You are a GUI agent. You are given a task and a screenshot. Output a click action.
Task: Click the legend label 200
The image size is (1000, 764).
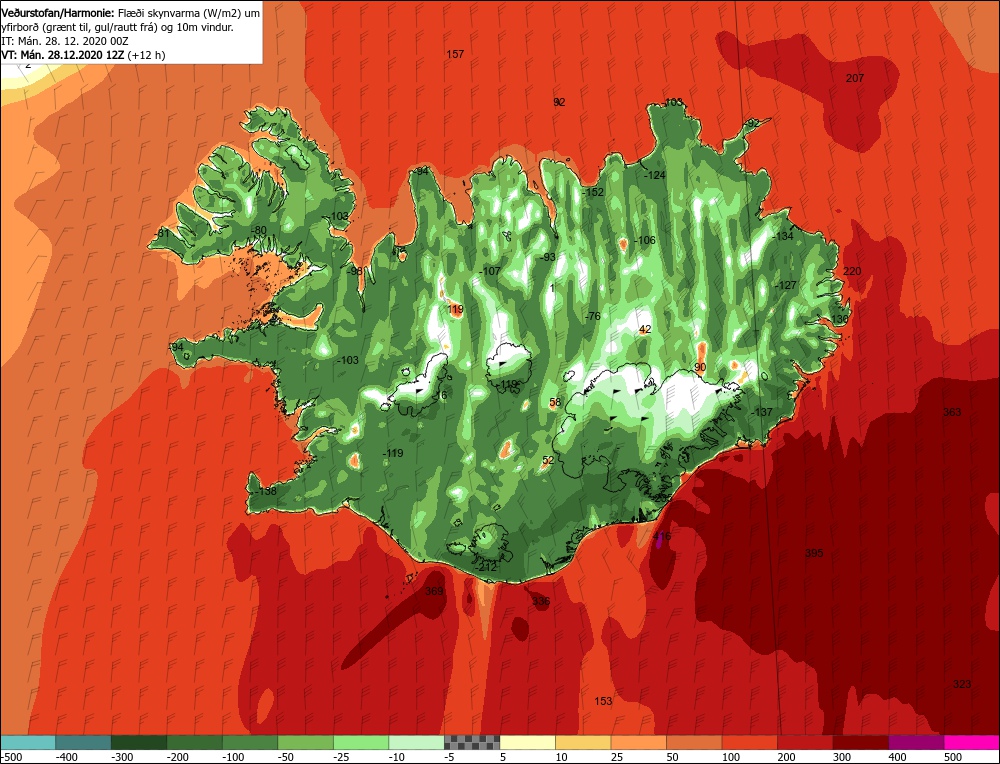[x=786, y=757]
